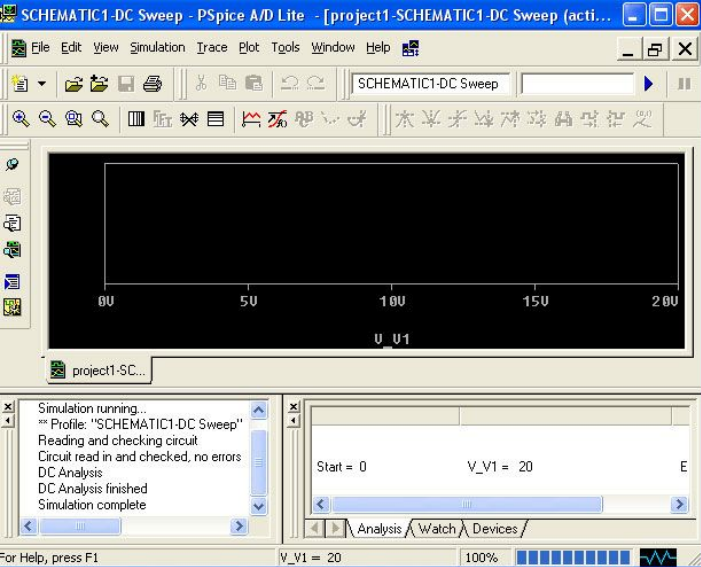Click the log pane scroll-down arrow
This screenshot has height=567, width=701.
click(x=258, y=506)
